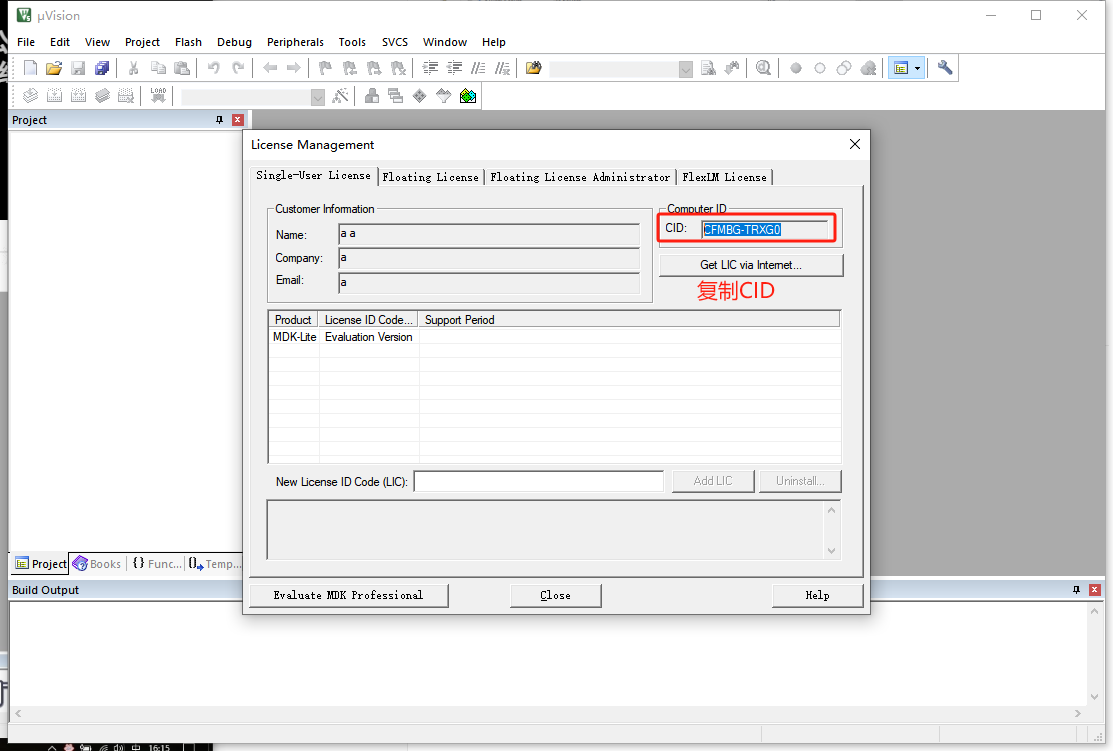Click the Insert Breakpoint filled circle icon
The height and width of the screenshot is (751, 1113).
click(x=796, y=68)
